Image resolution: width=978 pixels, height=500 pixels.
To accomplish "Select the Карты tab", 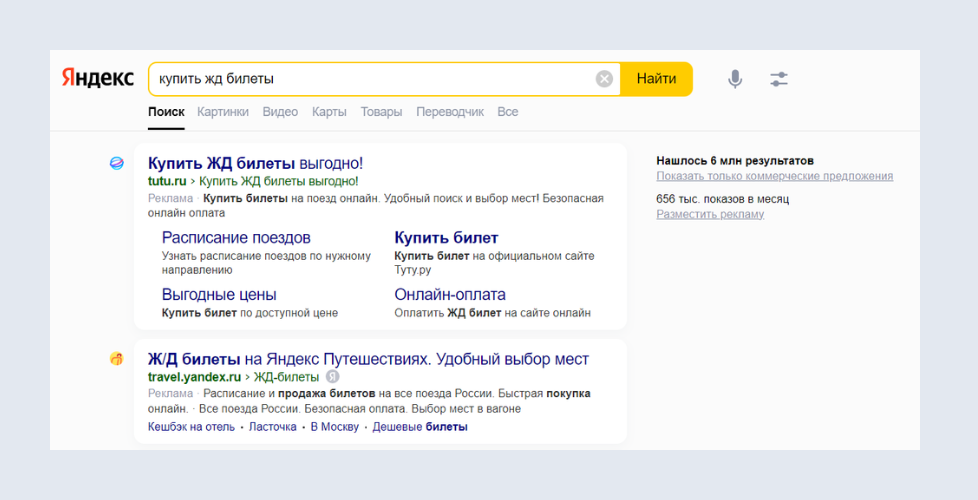I will 329,112.
